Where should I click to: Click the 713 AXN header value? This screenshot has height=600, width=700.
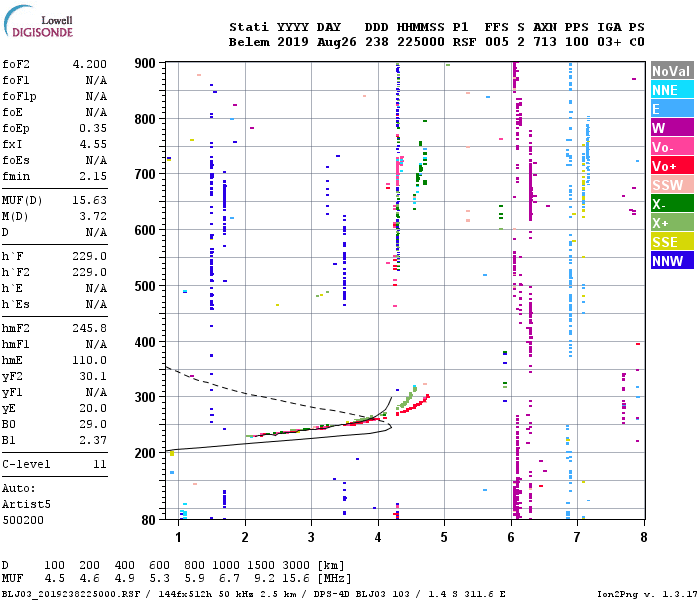click(x=545, y=42)
